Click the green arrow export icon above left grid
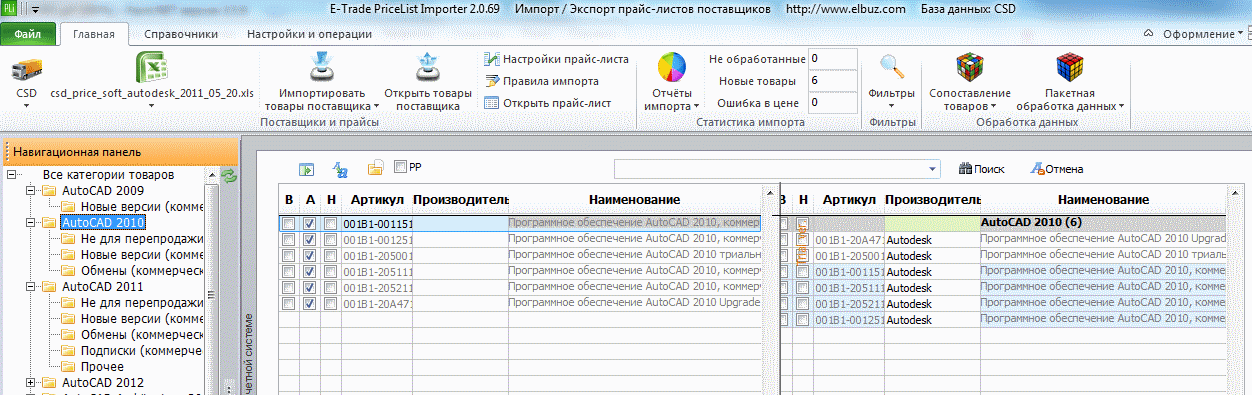1252x395 pixels. [307, 169]
